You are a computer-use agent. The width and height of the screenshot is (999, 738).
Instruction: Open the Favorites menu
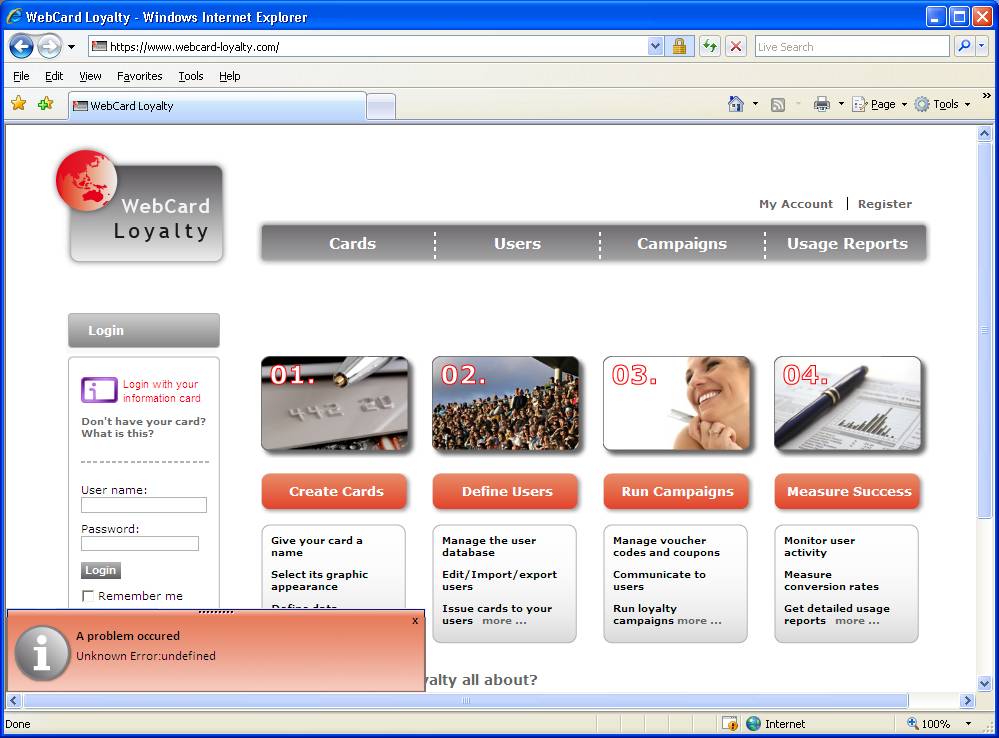point(140,76)
